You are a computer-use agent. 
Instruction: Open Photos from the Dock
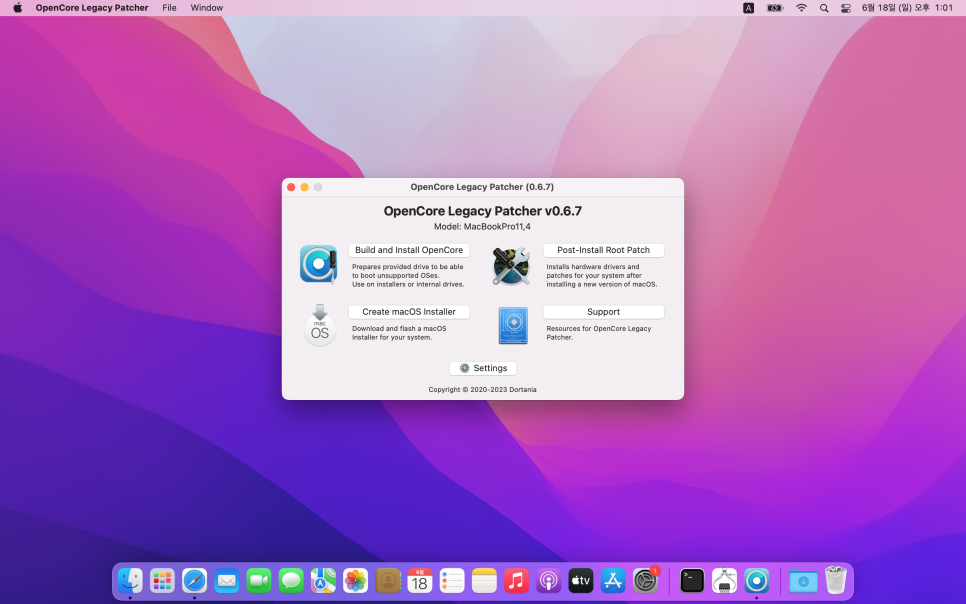click(355, 581)
